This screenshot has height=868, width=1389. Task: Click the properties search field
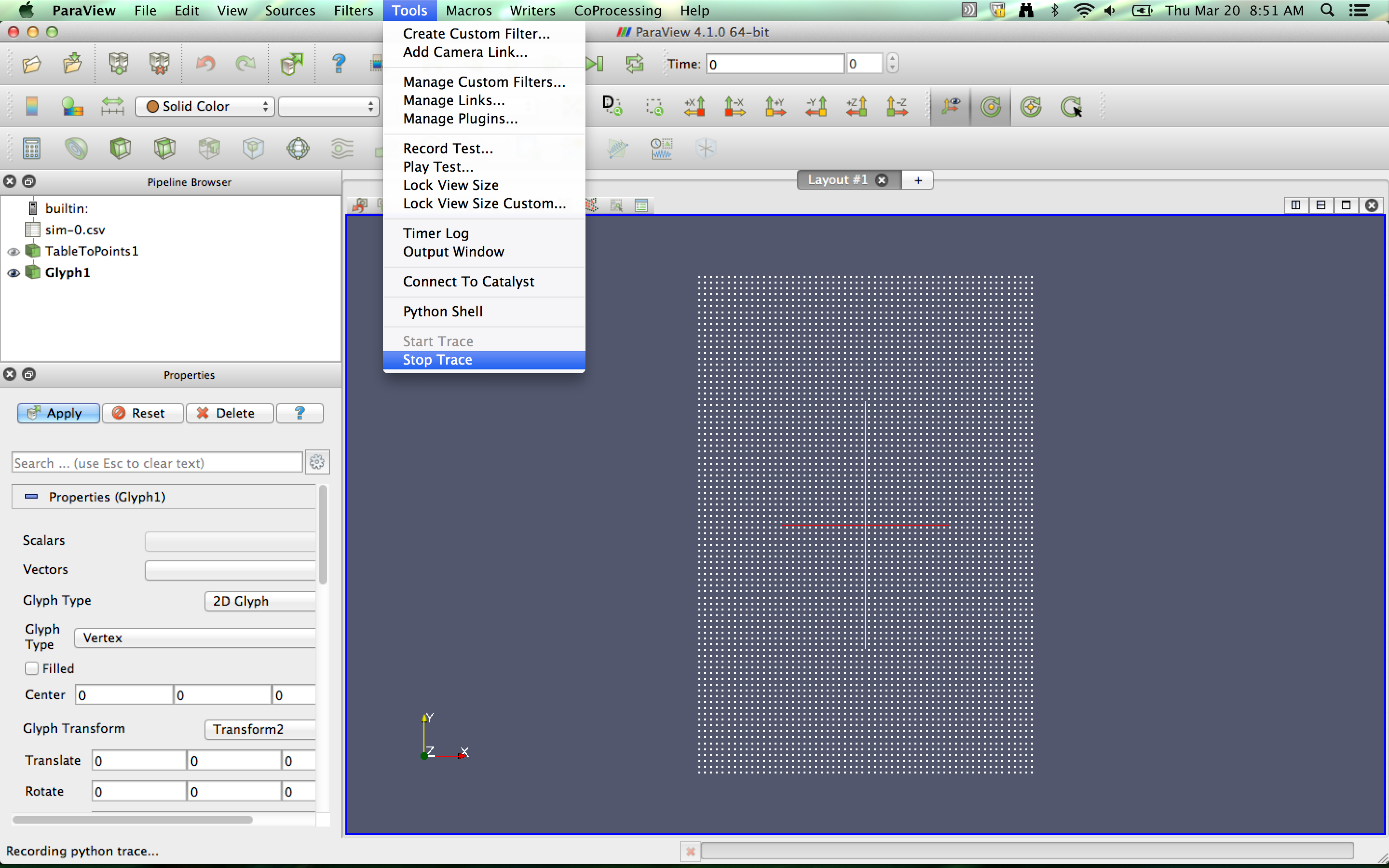point(156,463)
